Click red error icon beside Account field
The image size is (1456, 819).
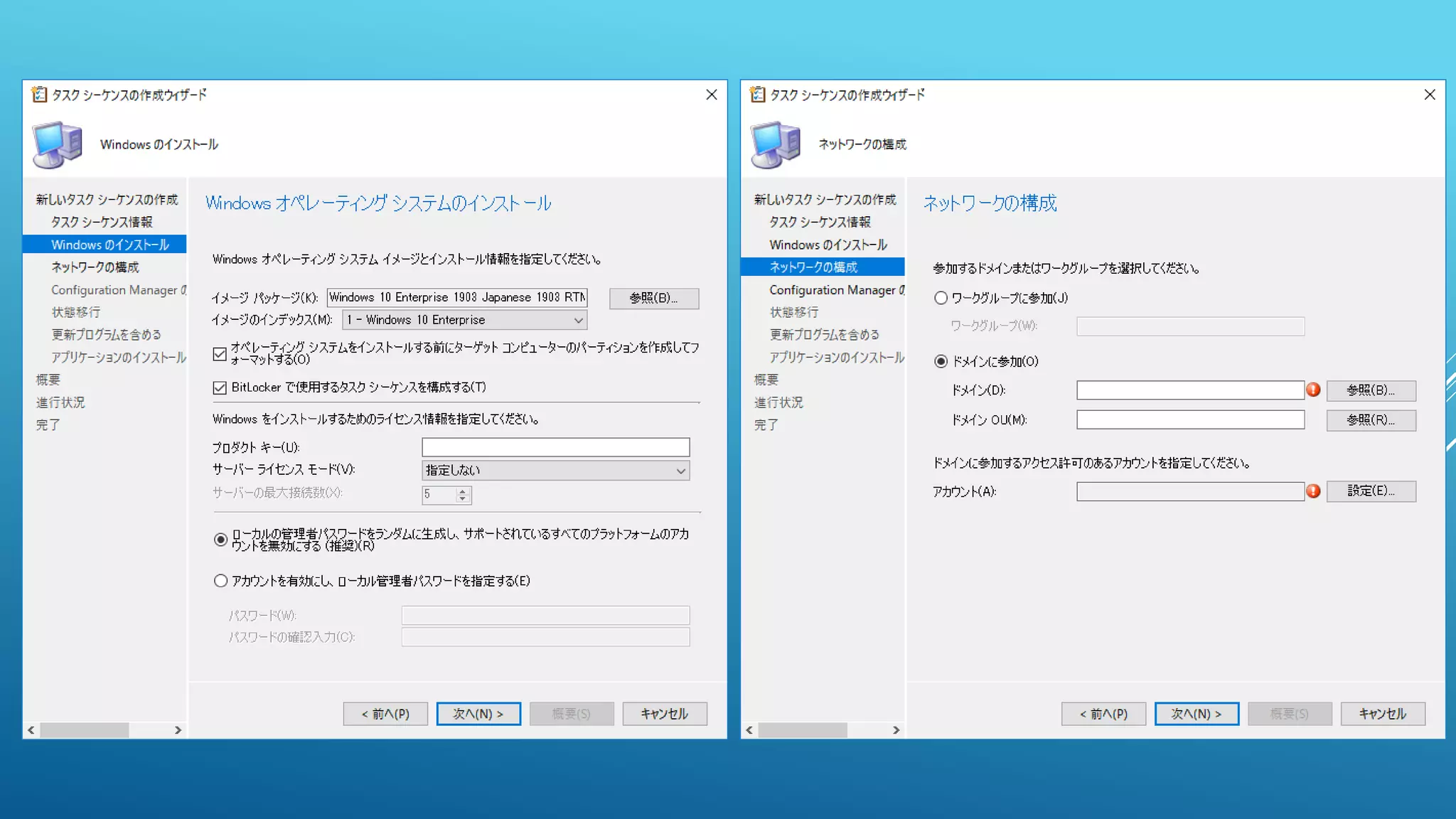point(1313,491)
